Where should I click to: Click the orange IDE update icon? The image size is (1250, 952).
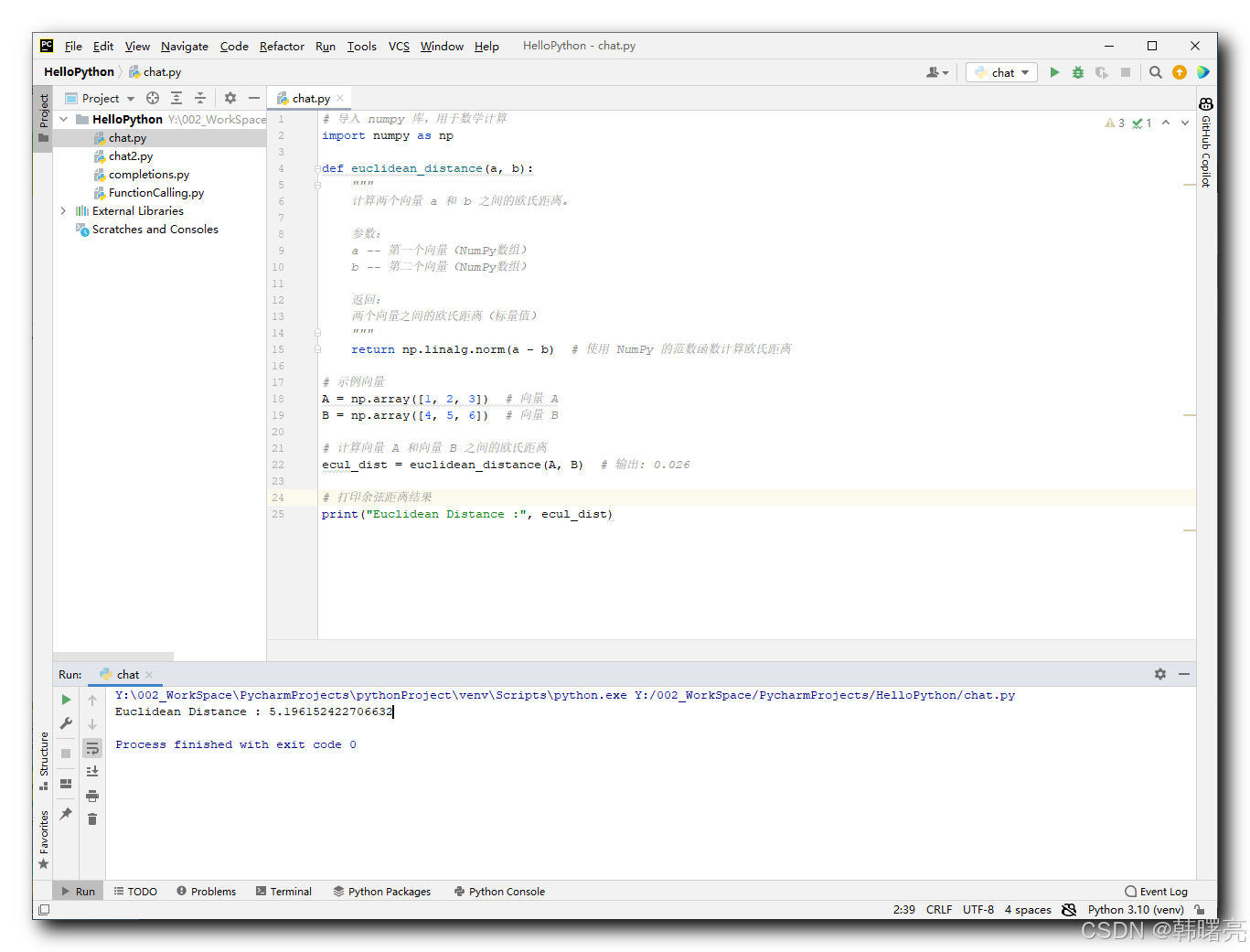point(1180,72)
